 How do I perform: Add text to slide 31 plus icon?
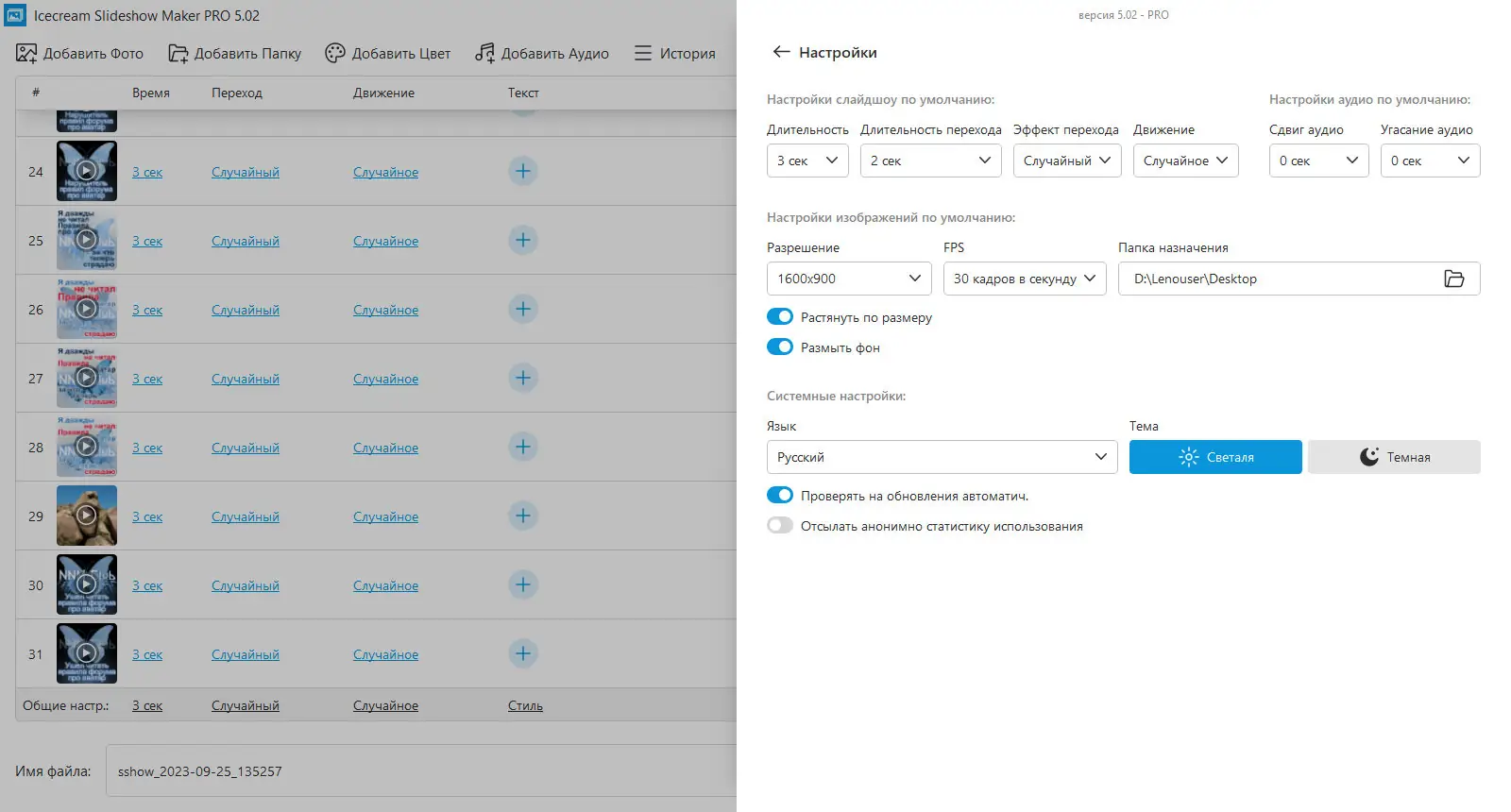pos(523,653)
